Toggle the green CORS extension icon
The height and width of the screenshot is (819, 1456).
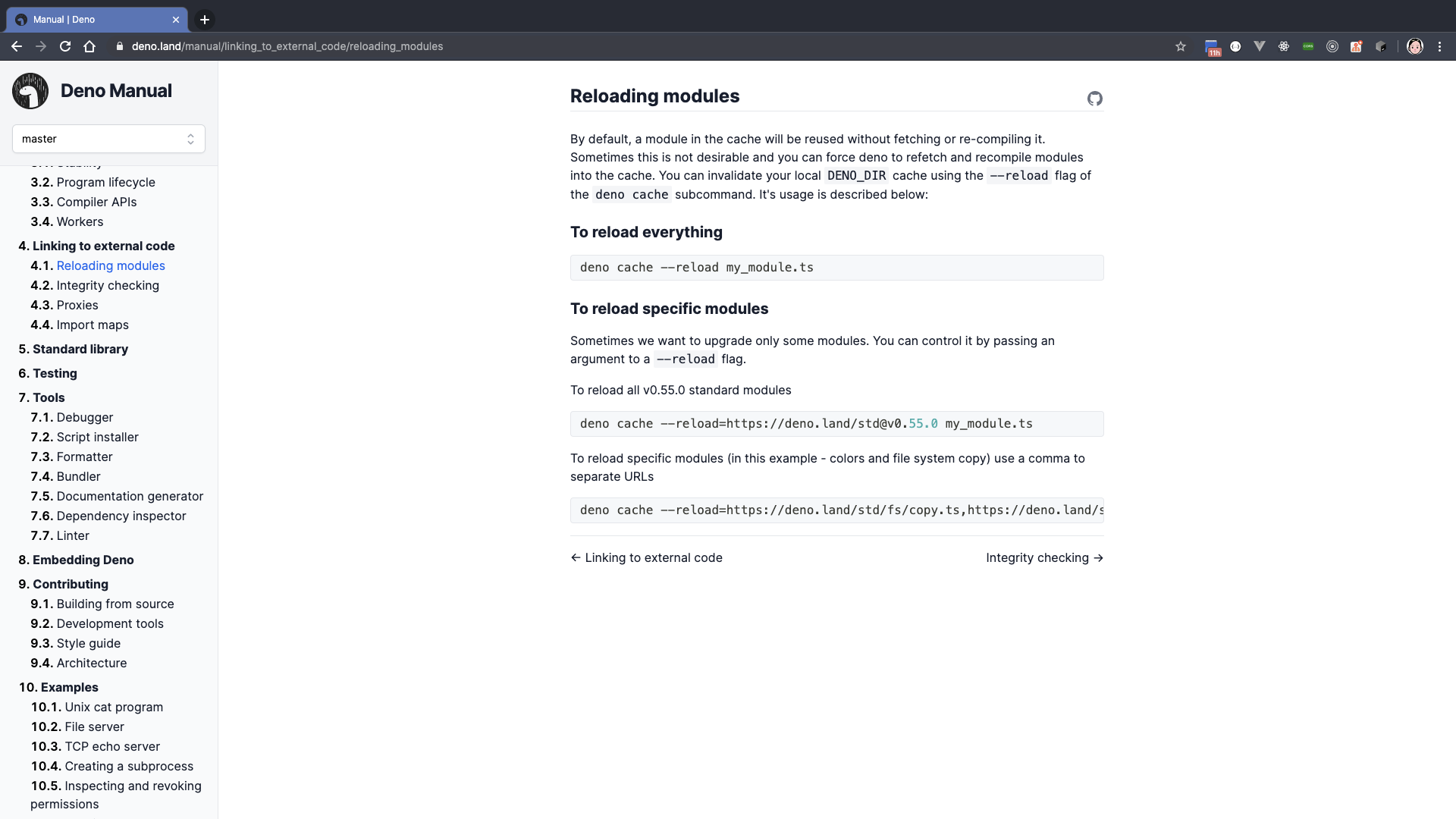1308,46
